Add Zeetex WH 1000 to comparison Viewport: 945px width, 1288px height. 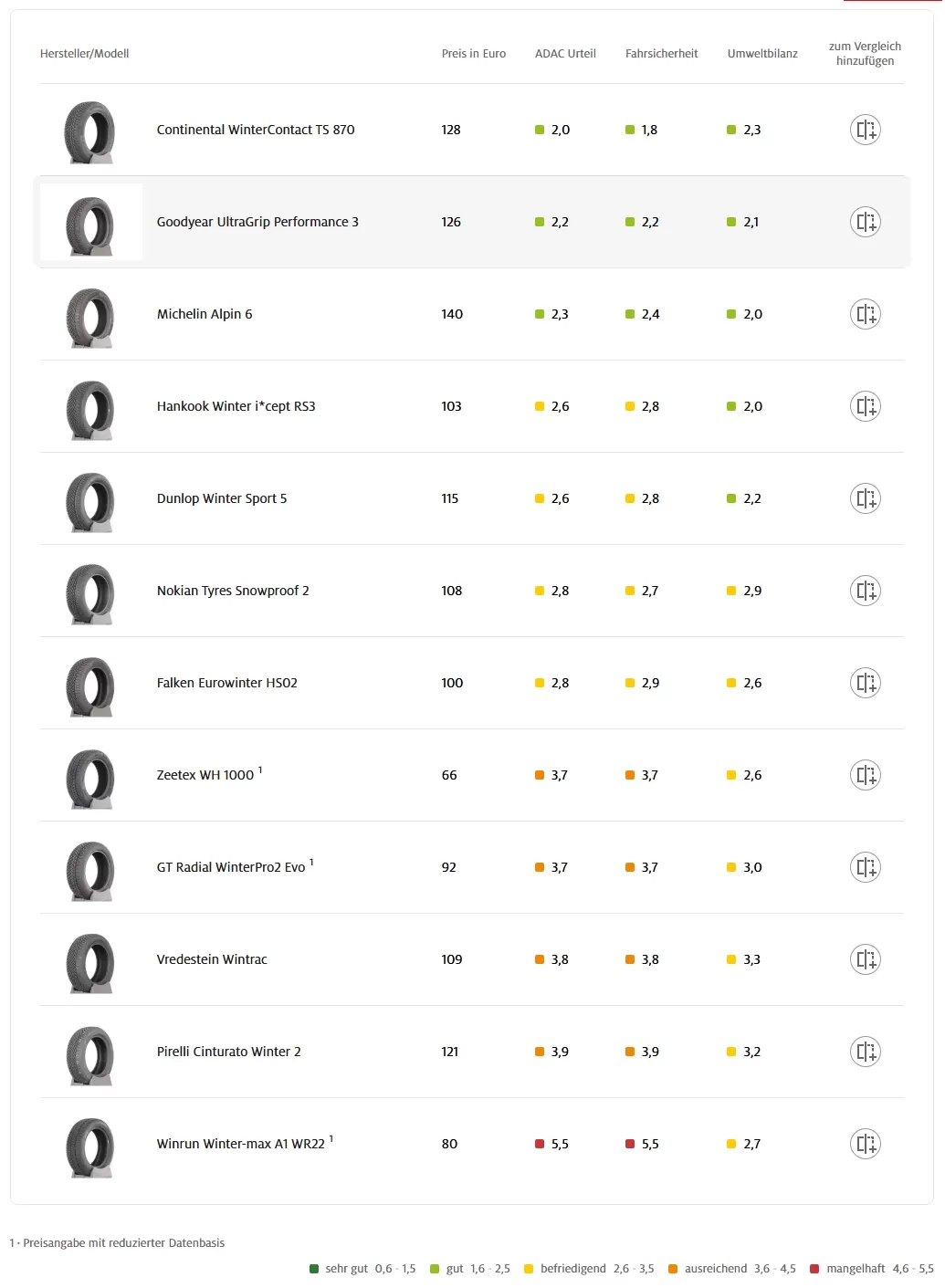[x=865, y=775]
